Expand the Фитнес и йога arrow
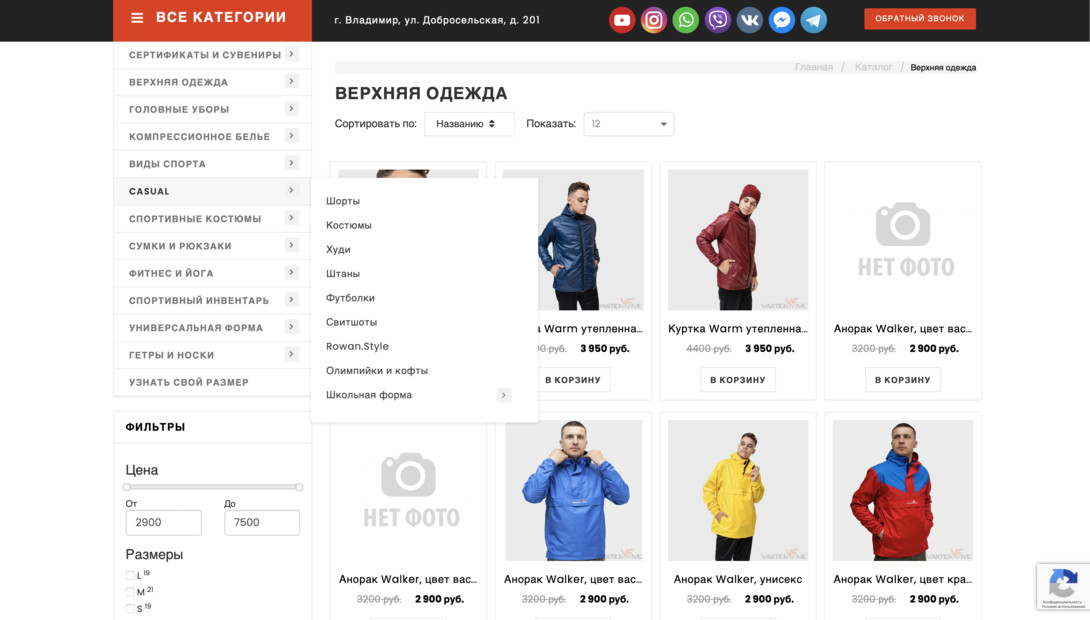The height and width of the screenshot is (620, 1090). 291,272
